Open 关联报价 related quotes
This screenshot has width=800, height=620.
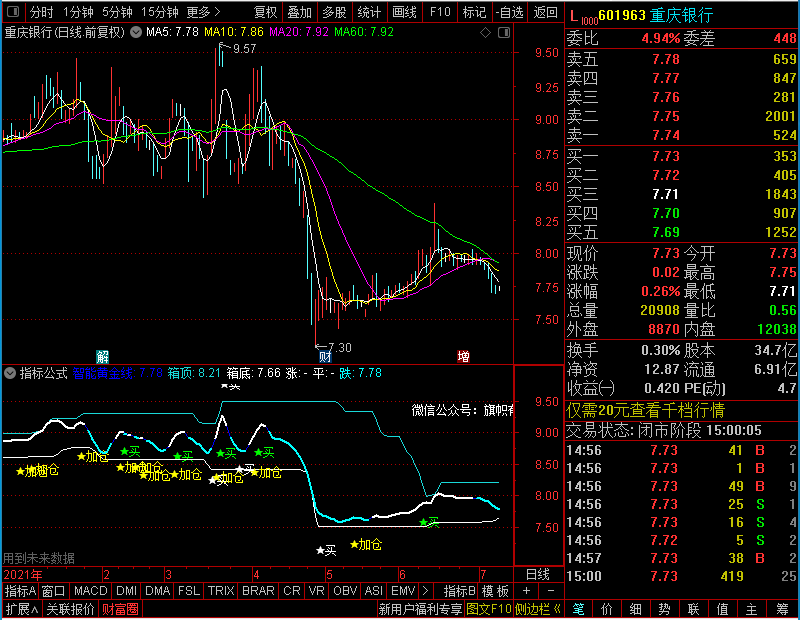tap(70, 609)
